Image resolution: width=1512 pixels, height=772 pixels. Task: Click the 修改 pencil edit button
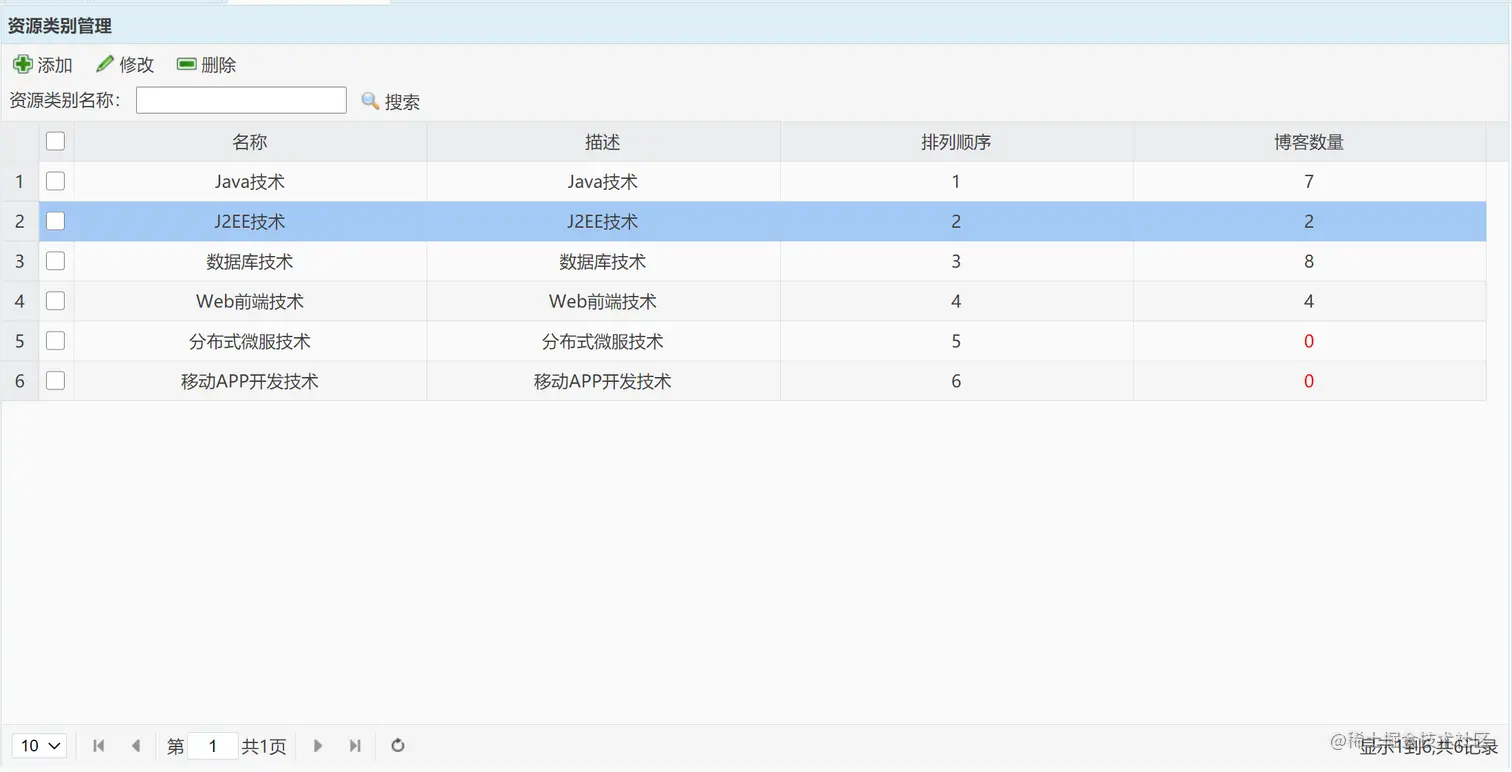pyautogui.click(x=125, y=65)
